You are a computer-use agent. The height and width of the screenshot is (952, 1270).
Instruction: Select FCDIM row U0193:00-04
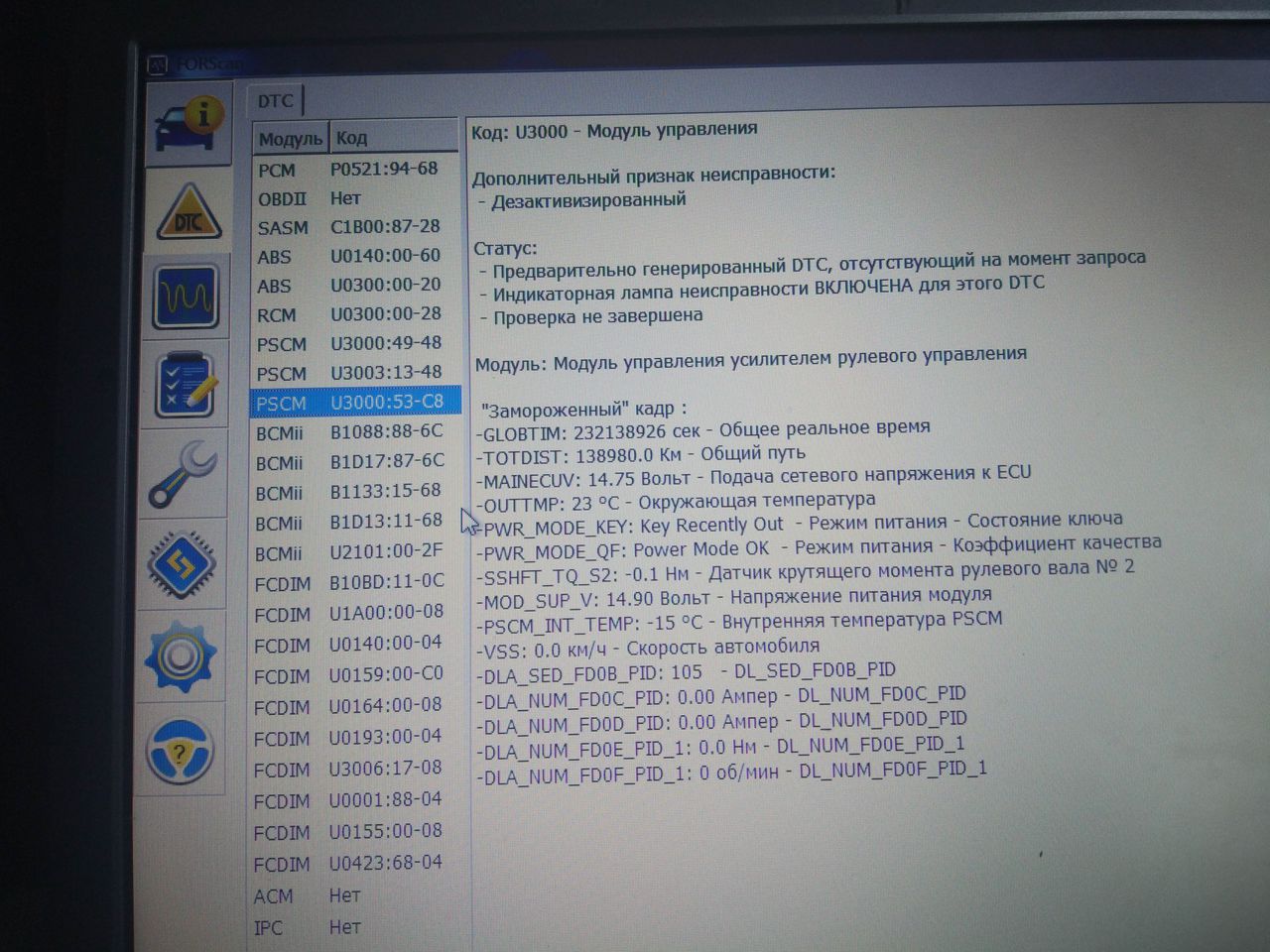[355, 738]
